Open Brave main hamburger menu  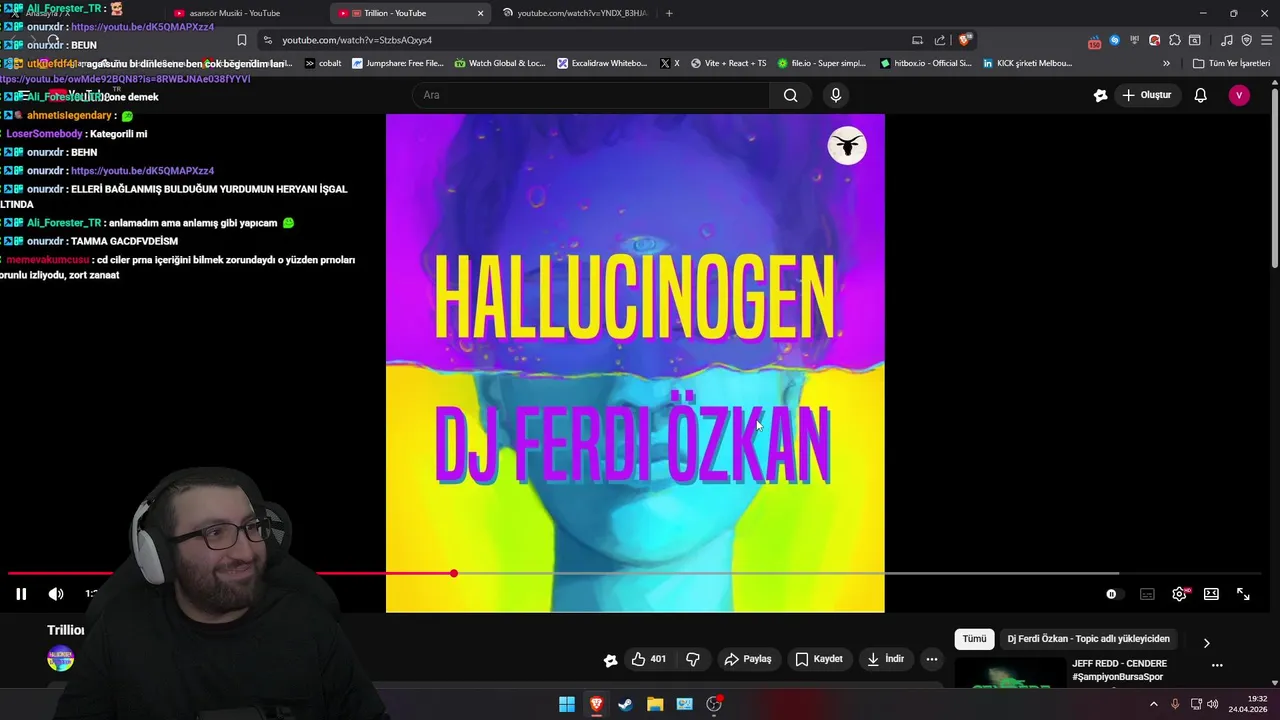(x=1266, y=40)
